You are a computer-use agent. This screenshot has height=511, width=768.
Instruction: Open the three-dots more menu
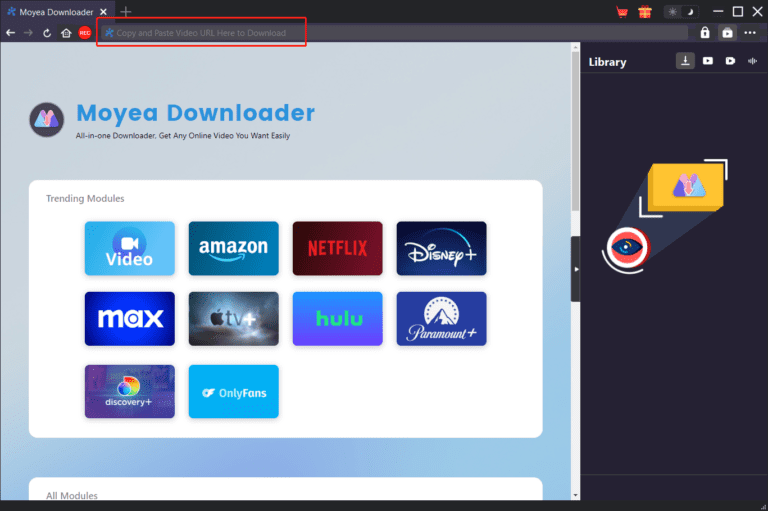coord(750,33)
